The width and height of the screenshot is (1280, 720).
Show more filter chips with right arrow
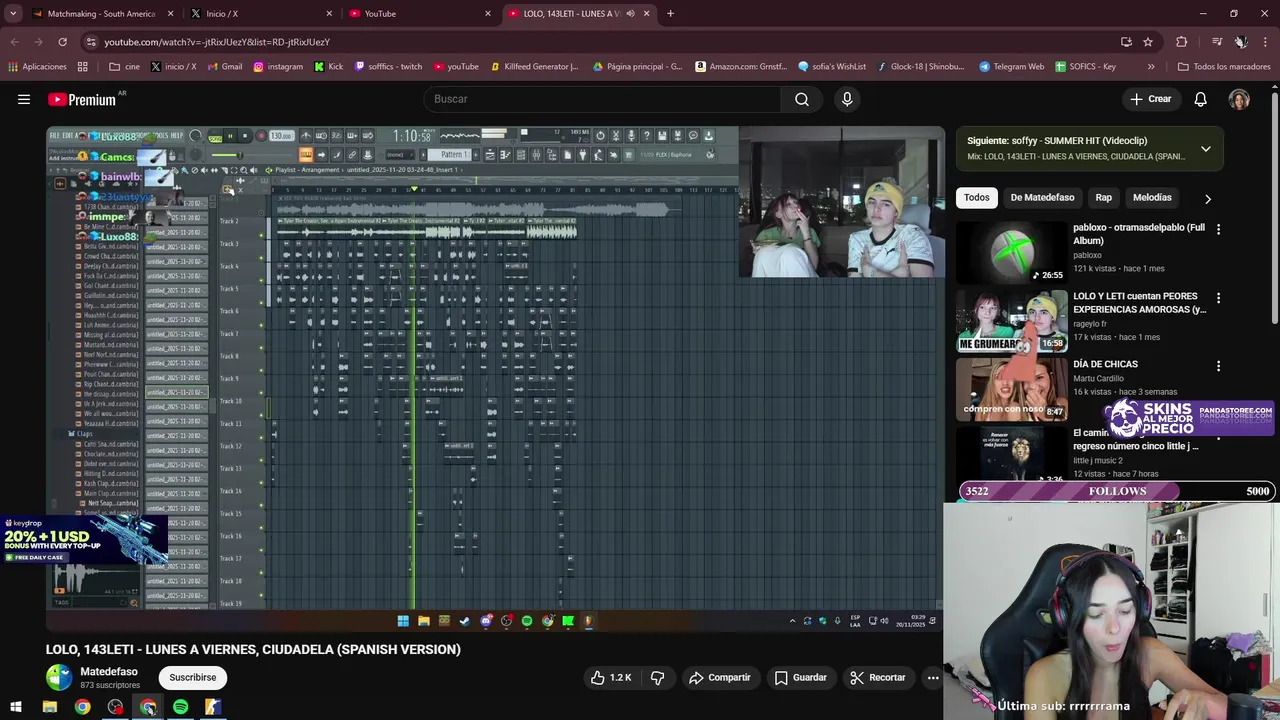point(1207,198)
